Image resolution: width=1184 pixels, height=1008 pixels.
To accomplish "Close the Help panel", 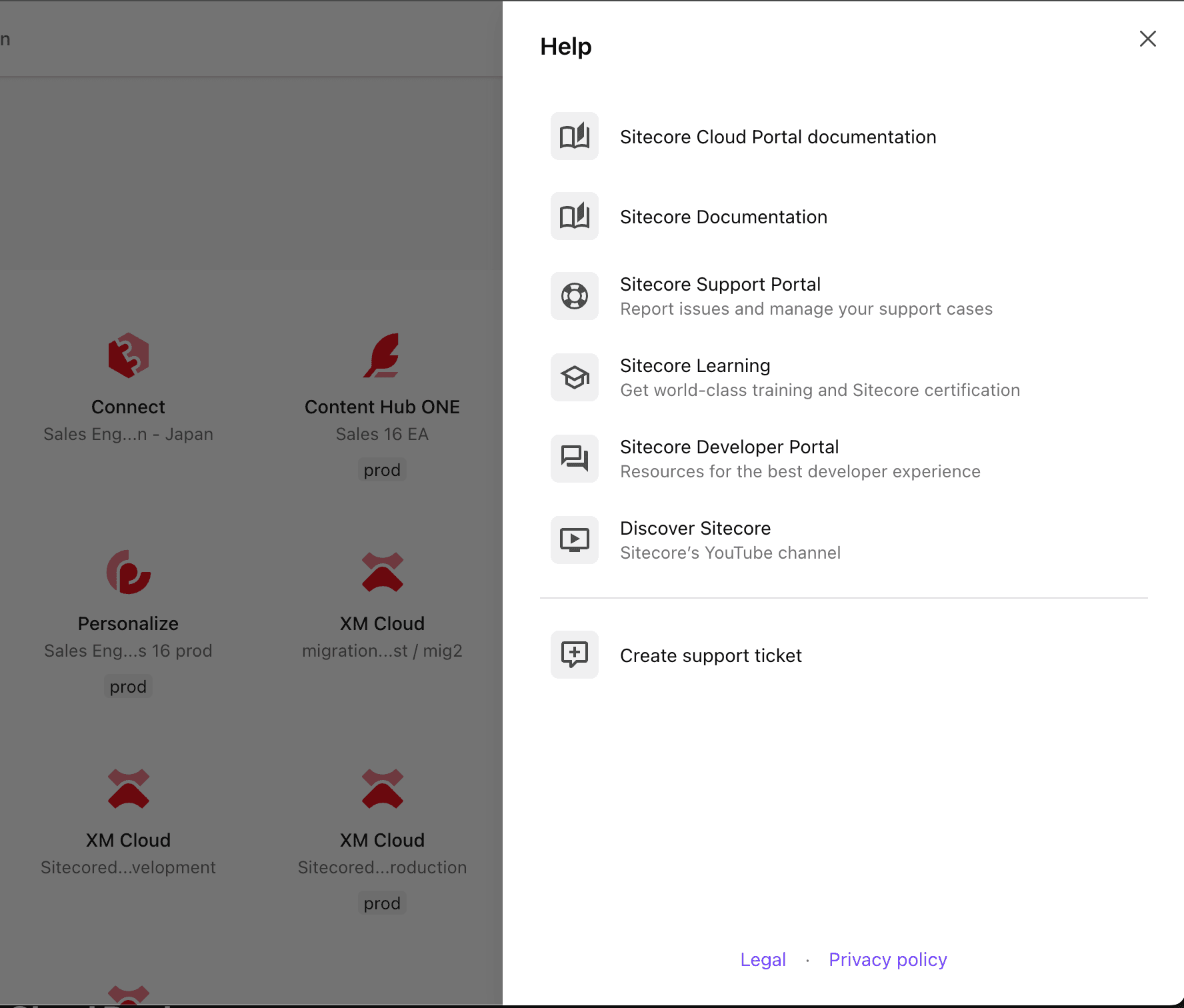I will point(1147,39).
